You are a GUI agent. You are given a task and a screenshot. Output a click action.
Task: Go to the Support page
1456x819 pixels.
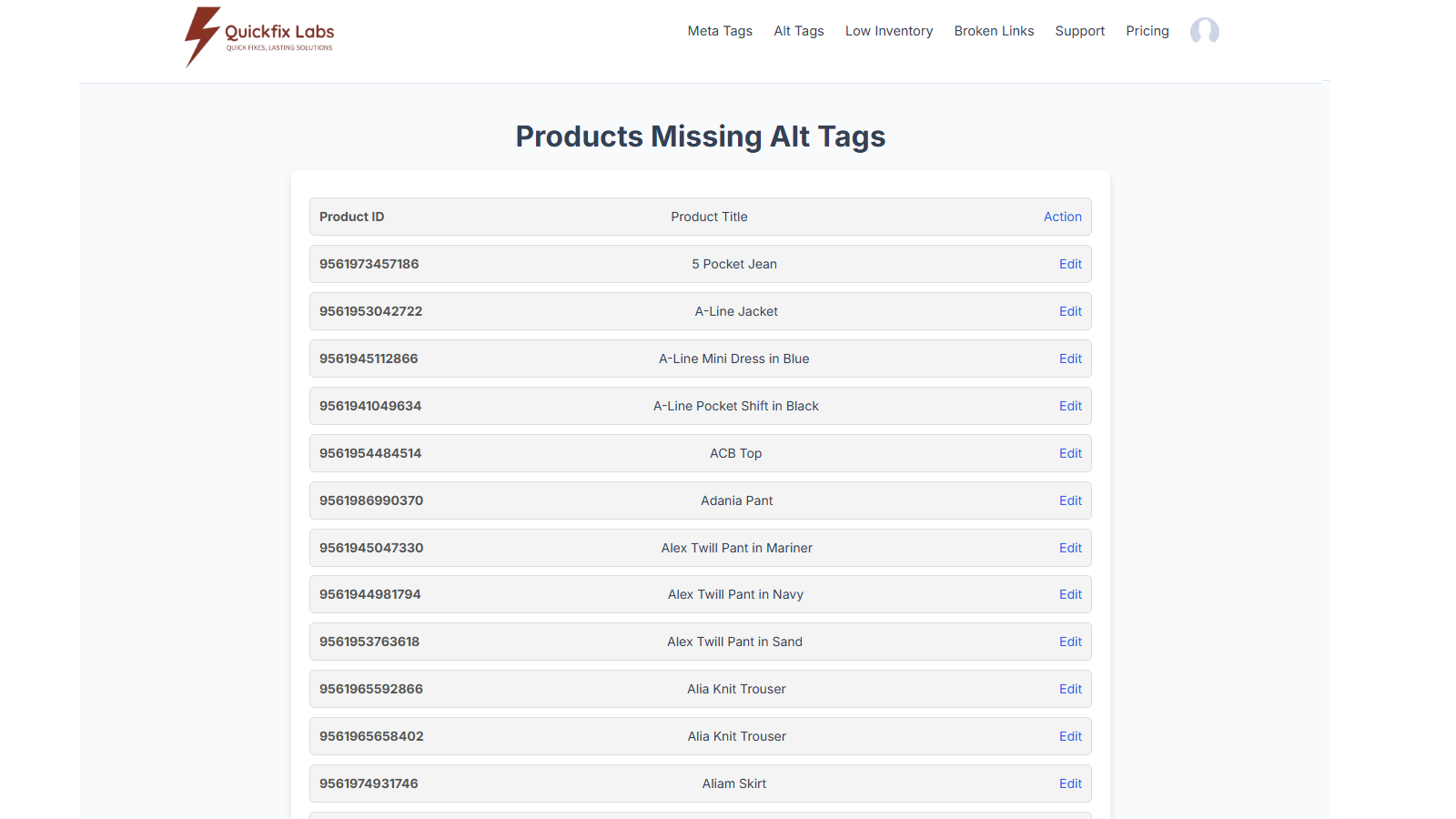1079,30
